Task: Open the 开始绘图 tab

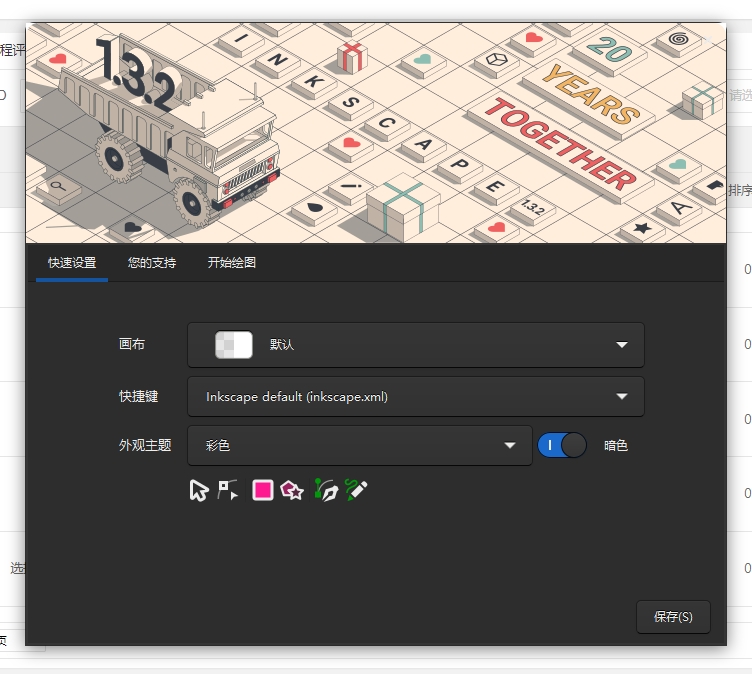Action: click(232, 263)
